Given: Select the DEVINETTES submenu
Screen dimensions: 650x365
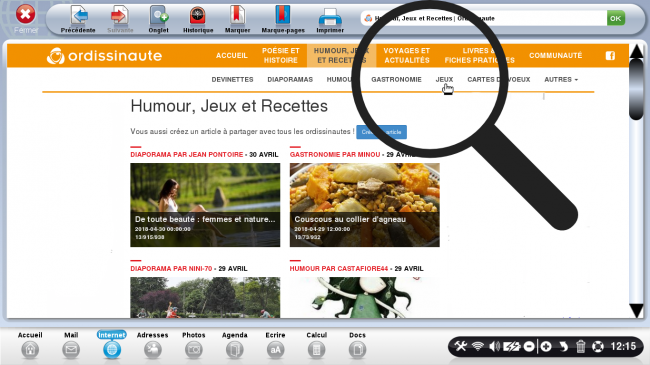Looking at the screenshot, I should [x=232, y=79].
